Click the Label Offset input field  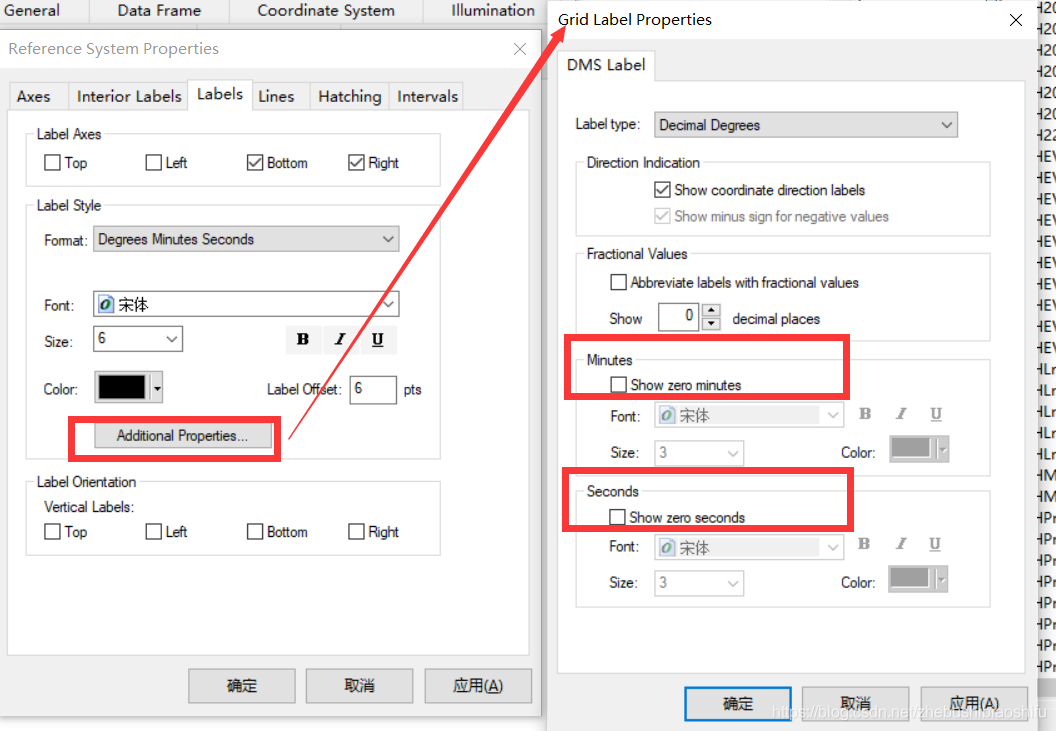coord(372,389)
